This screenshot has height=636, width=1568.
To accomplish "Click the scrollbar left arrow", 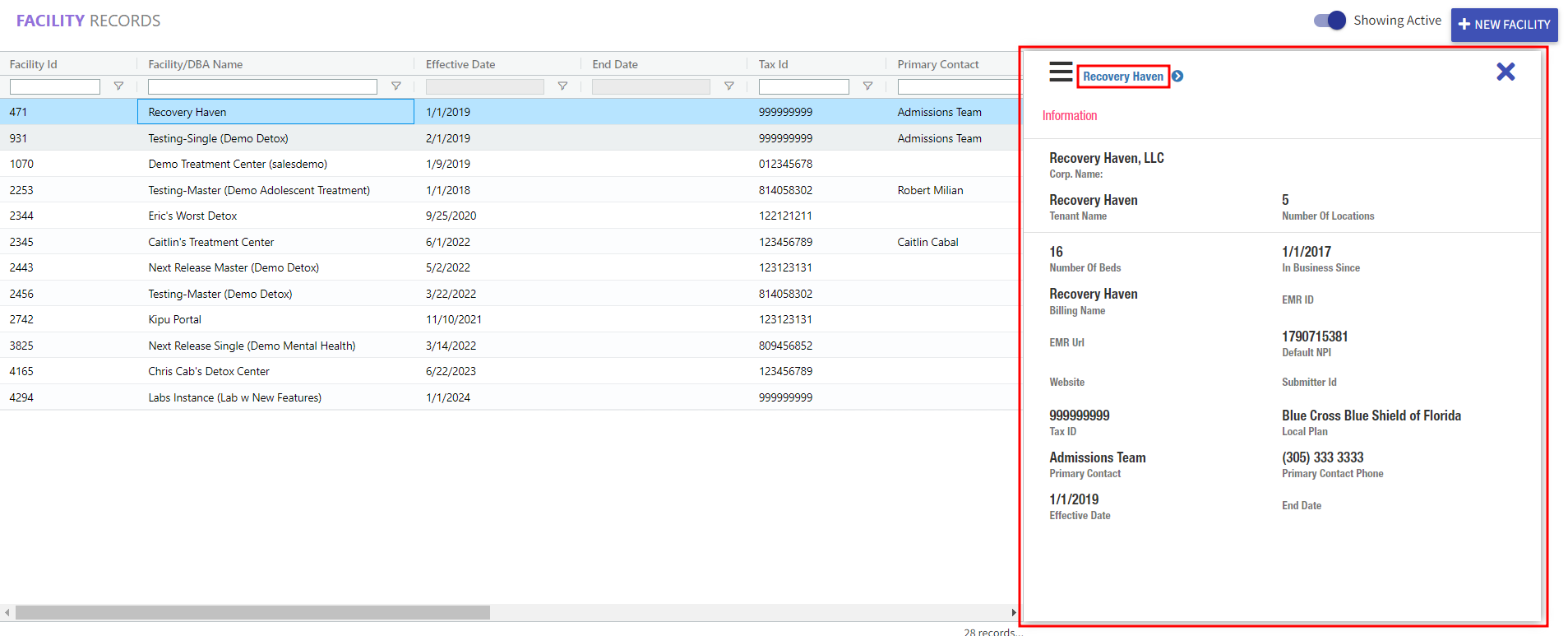I will [7, 612].
